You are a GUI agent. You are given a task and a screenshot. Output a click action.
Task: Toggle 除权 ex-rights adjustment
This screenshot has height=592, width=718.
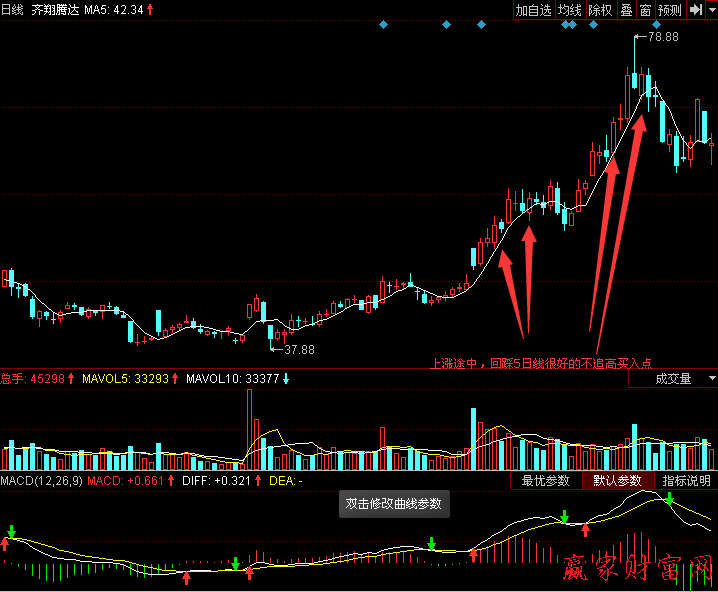(600, 10)
